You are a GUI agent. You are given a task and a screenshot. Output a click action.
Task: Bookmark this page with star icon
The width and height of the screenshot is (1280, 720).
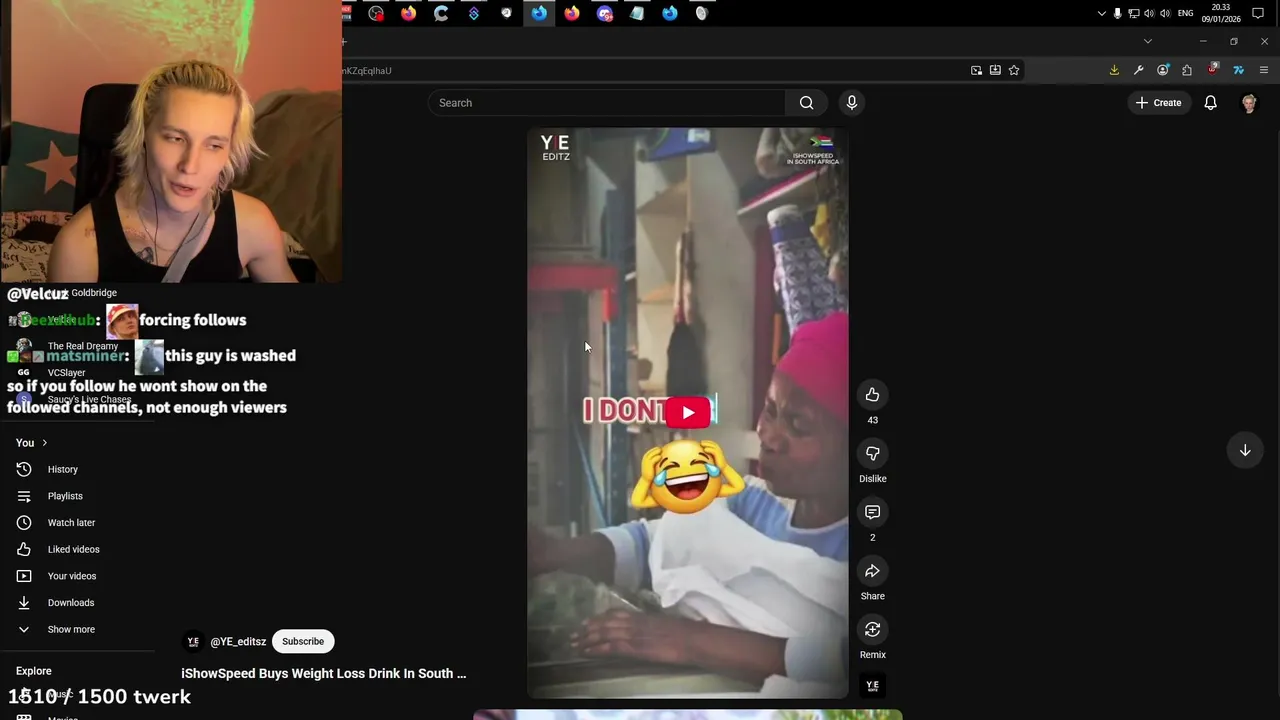click(1014, 70)
